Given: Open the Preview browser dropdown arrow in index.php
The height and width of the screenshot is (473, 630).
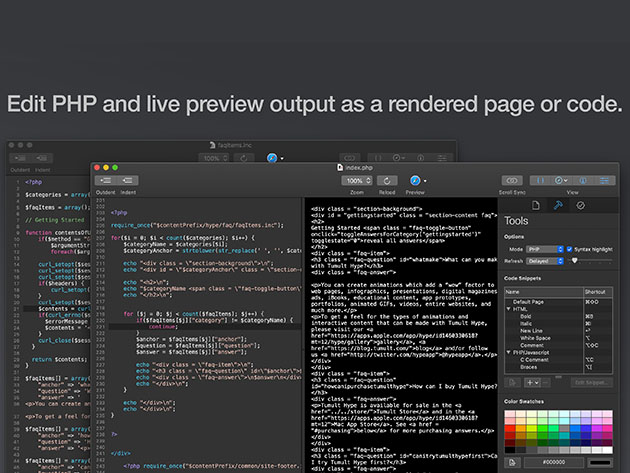Looking at the screenshot, I should (x=425, y=181).
